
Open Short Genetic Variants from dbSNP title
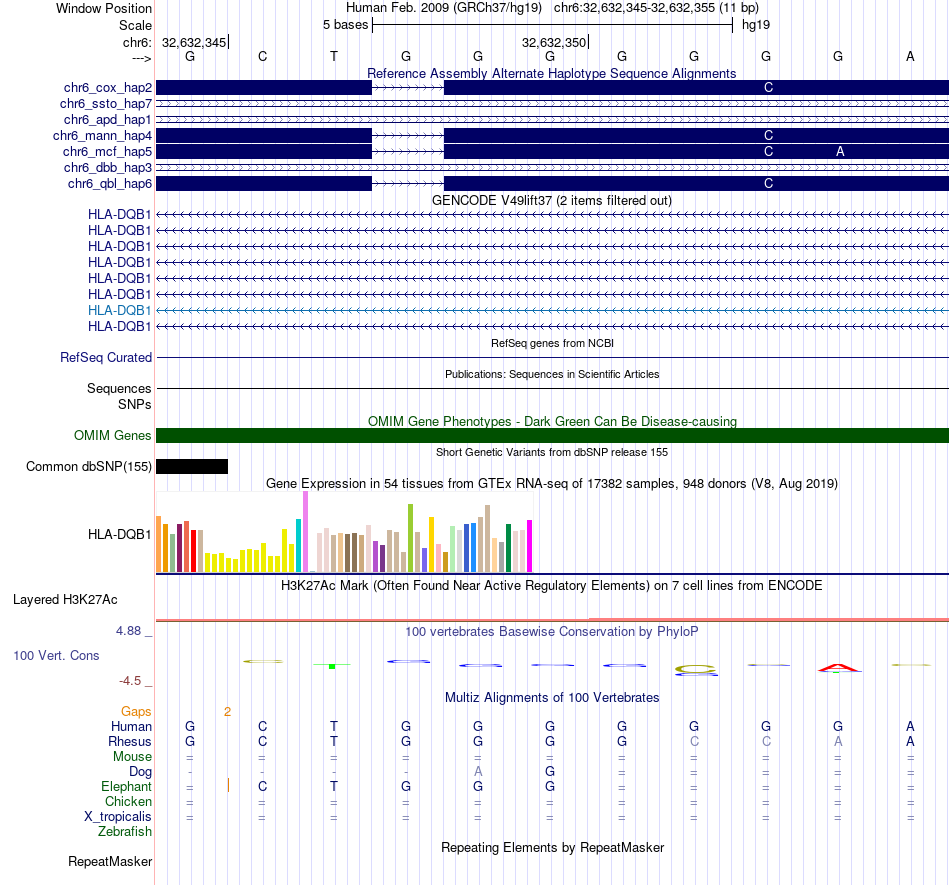552,452
